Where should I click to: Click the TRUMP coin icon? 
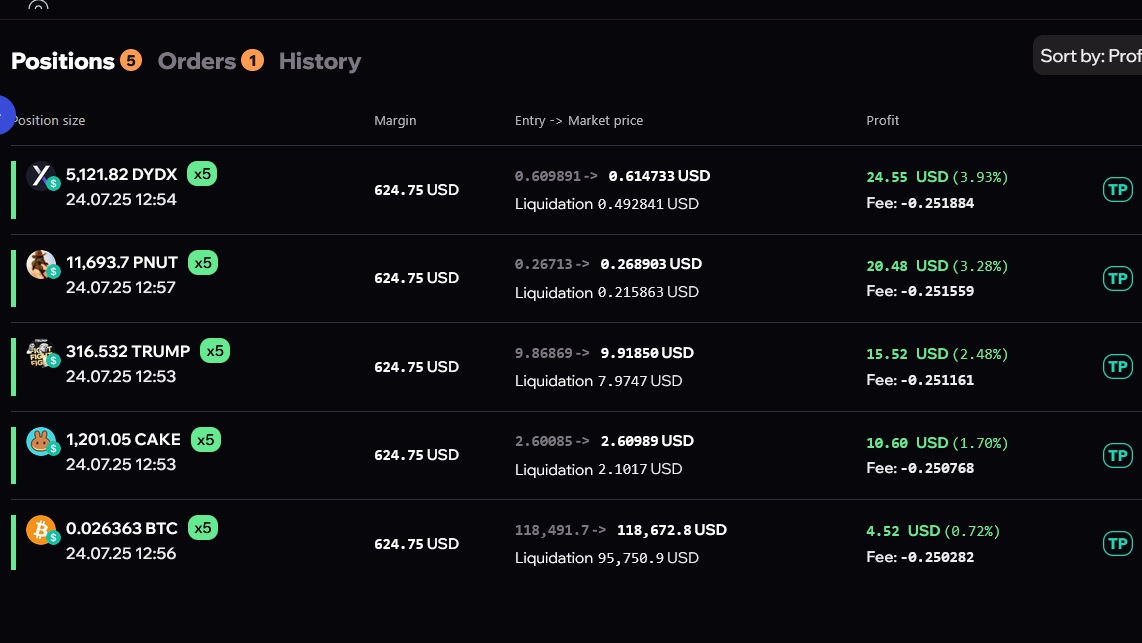[x=42, y=353]
